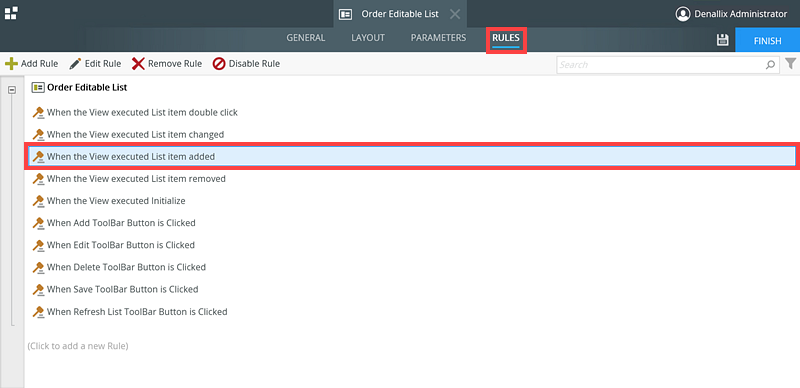The image size is (800, 388).
Task: Open the LAYOUT tab
Action: click(x=368, y=38)
